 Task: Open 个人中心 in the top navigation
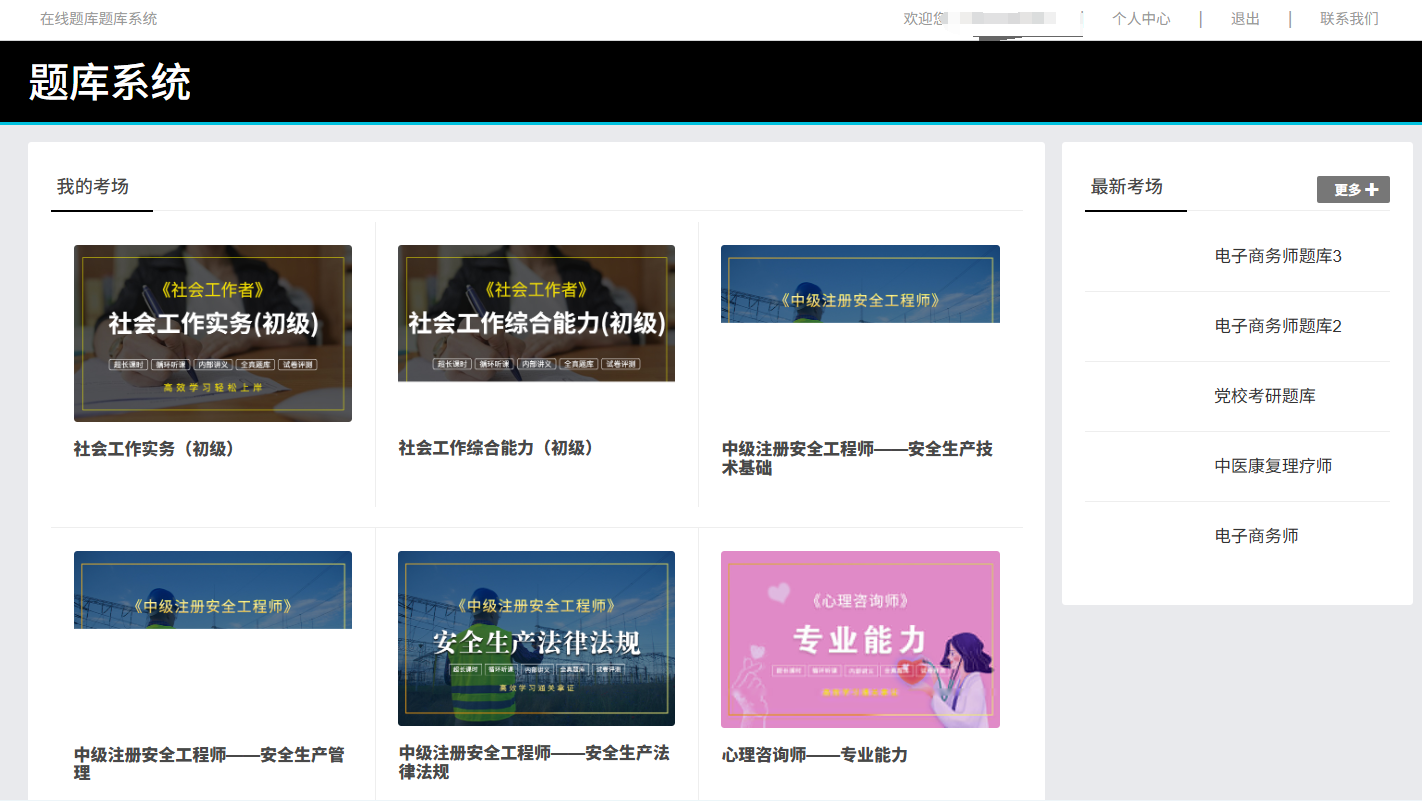[1141, 19]
